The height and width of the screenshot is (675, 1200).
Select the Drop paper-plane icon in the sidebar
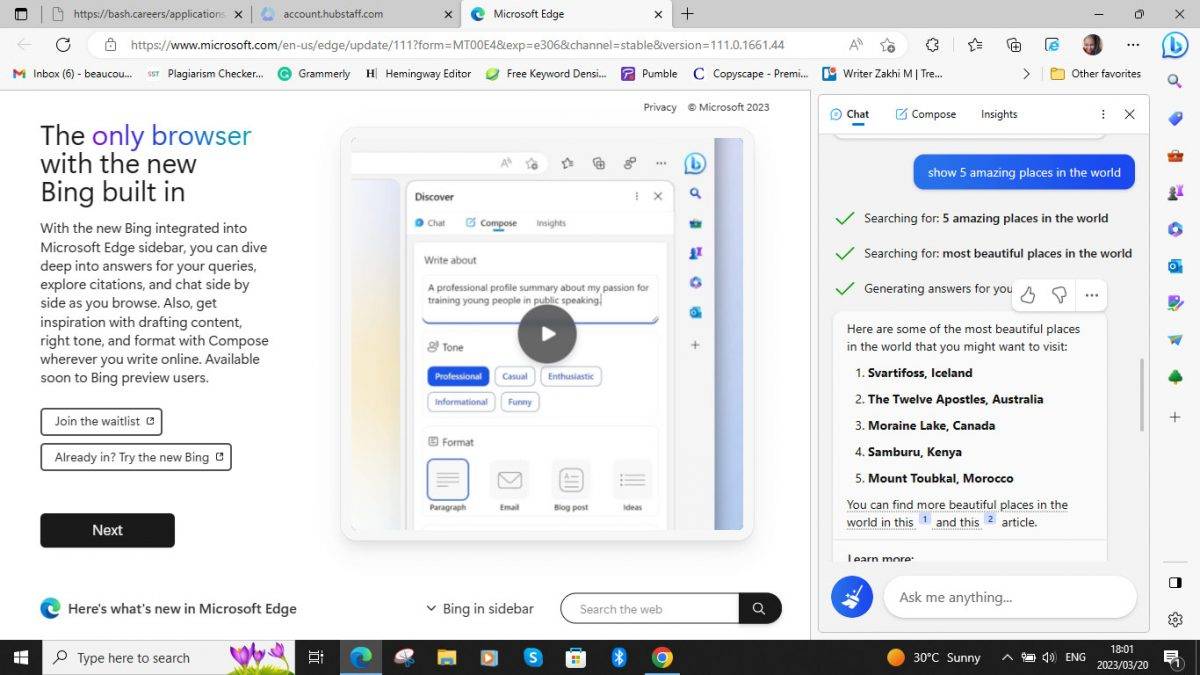pos(1175,340)
